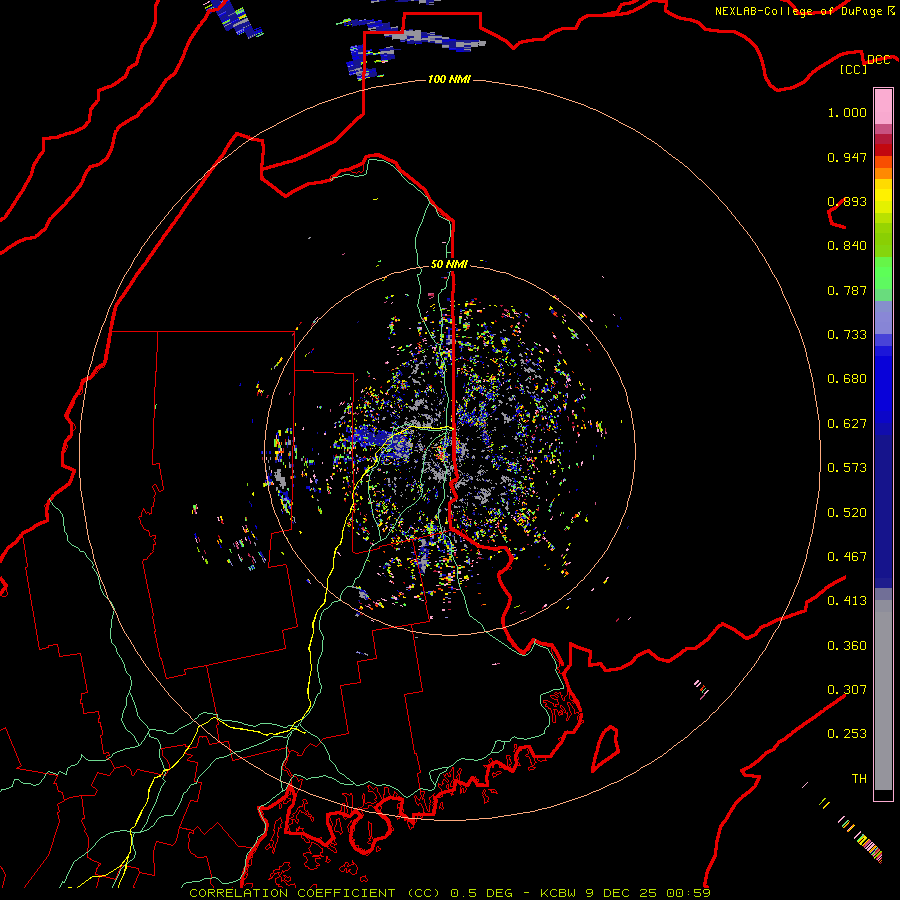Click the 1.000 scale value
Viewport: 900px width, 900px height.
(x=847, y=112)
